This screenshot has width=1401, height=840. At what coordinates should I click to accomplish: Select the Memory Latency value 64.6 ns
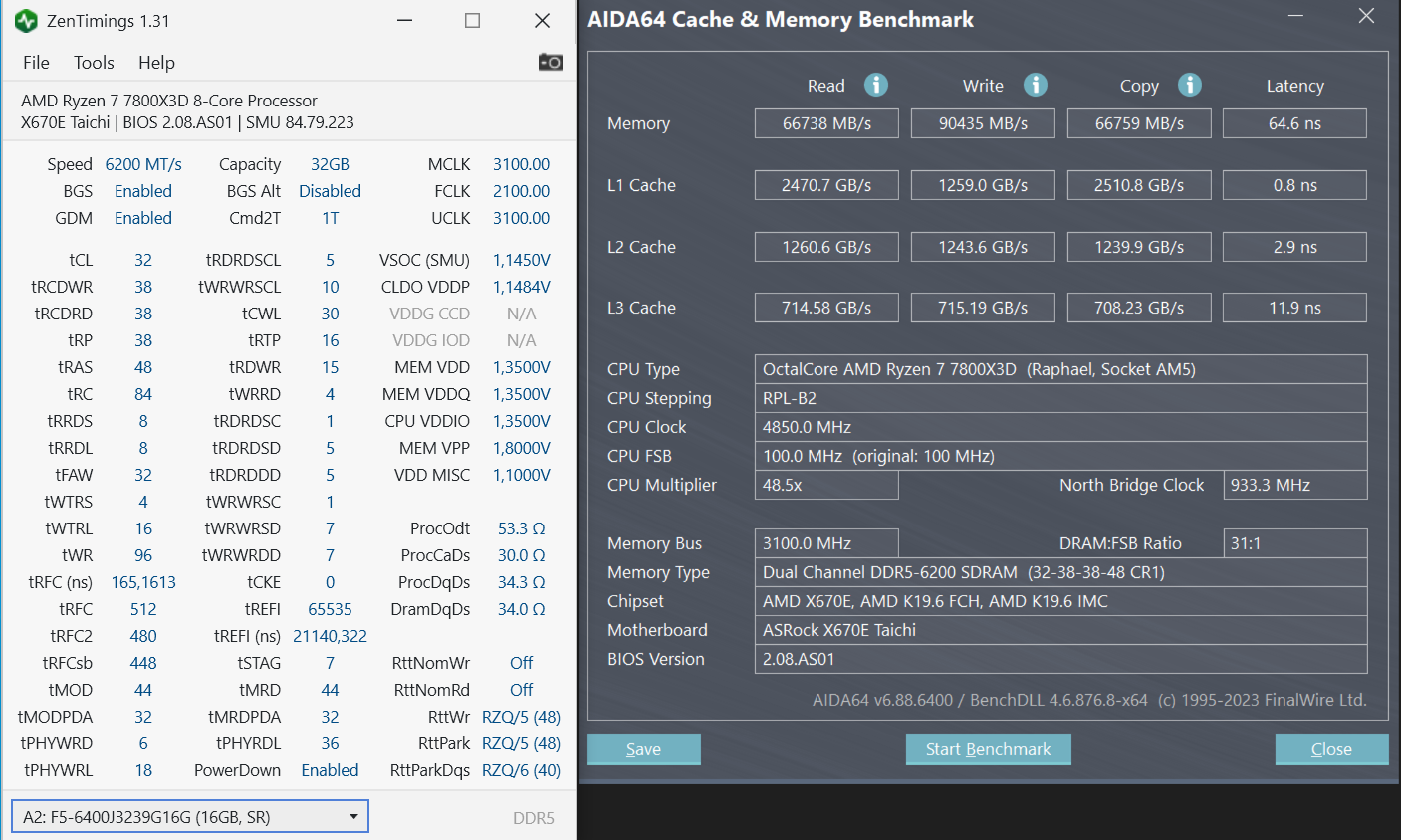coord(1294,123)
